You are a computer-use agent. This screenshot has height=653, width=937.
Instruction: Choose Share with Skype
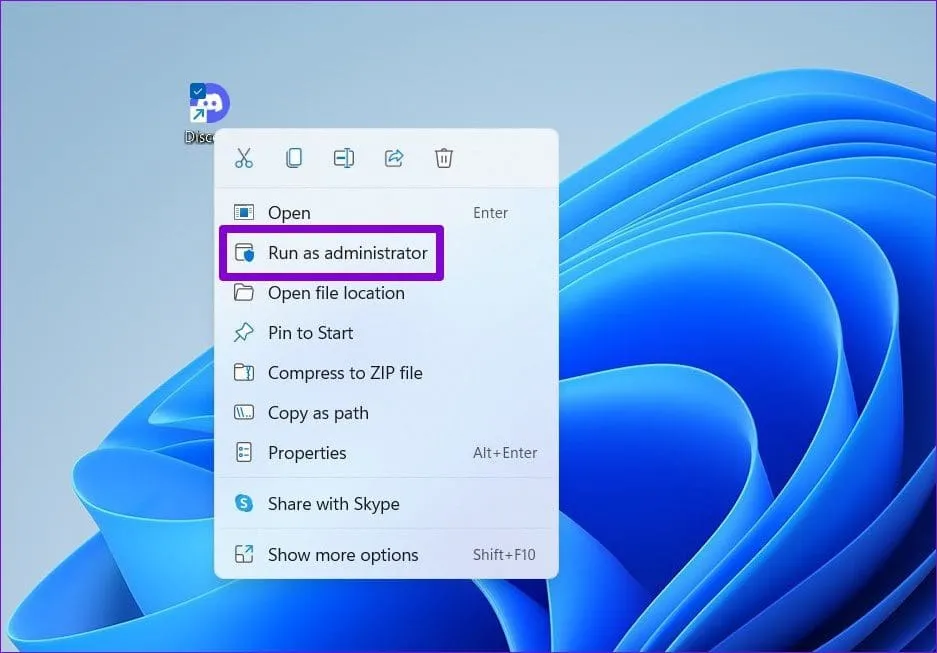click(333, 504)
